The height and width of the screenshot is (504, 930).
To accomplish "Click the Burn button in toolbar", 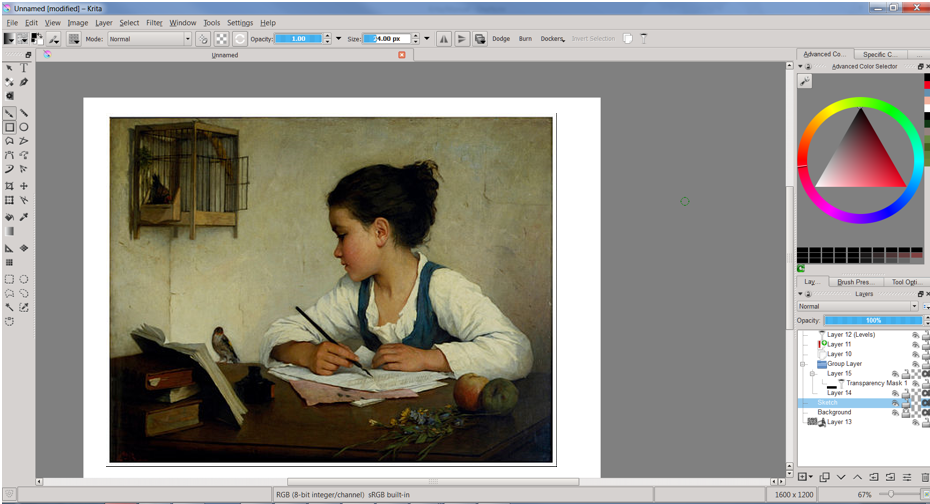I will click(525, 39).
